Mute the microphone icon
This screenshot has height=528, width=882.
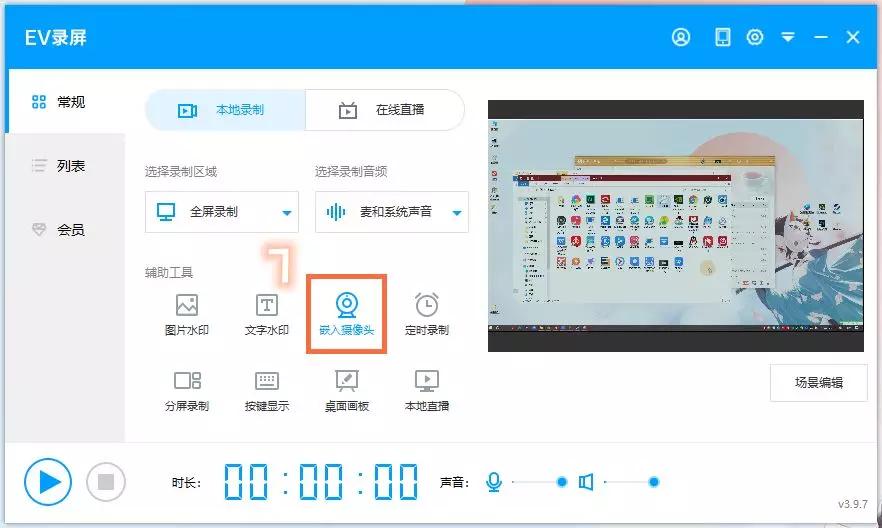[494, 482]
